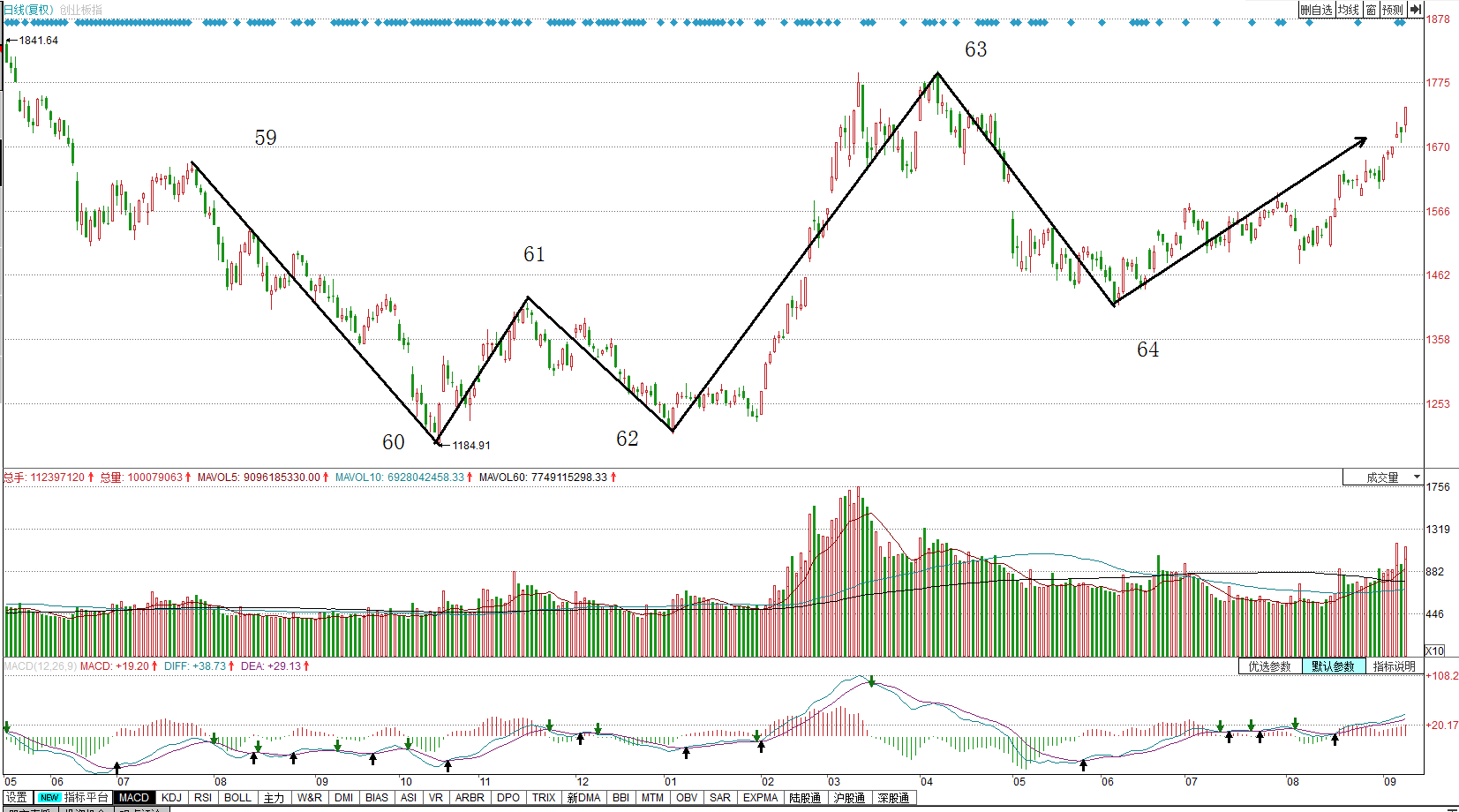Screen dimensions: 1459x812
Task: Select the MACD indicator tab
Action: (x=134, y=797)
